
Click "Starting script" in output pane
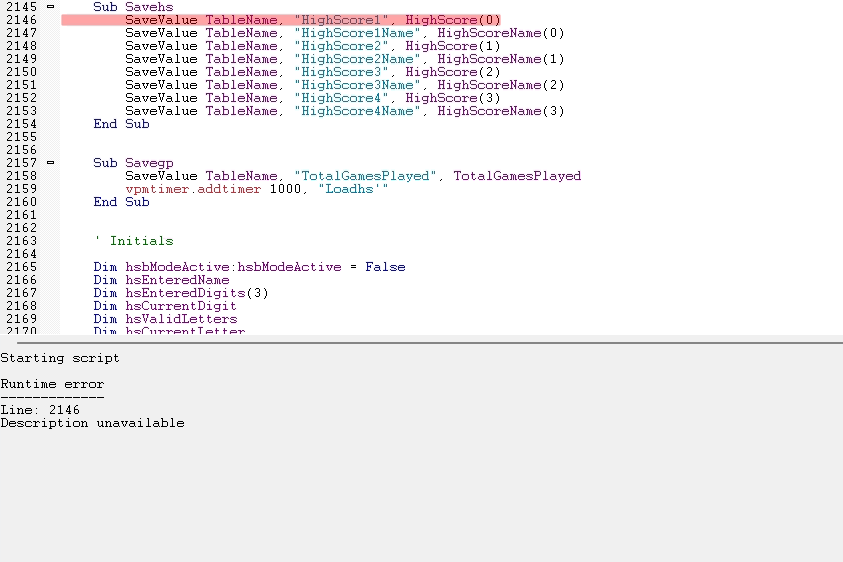pos(60,358)
